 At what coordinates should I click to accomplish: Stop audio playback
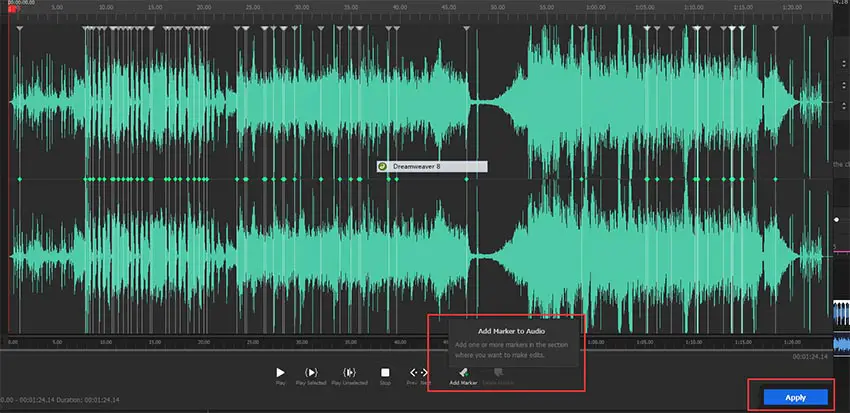click(385, 372)
